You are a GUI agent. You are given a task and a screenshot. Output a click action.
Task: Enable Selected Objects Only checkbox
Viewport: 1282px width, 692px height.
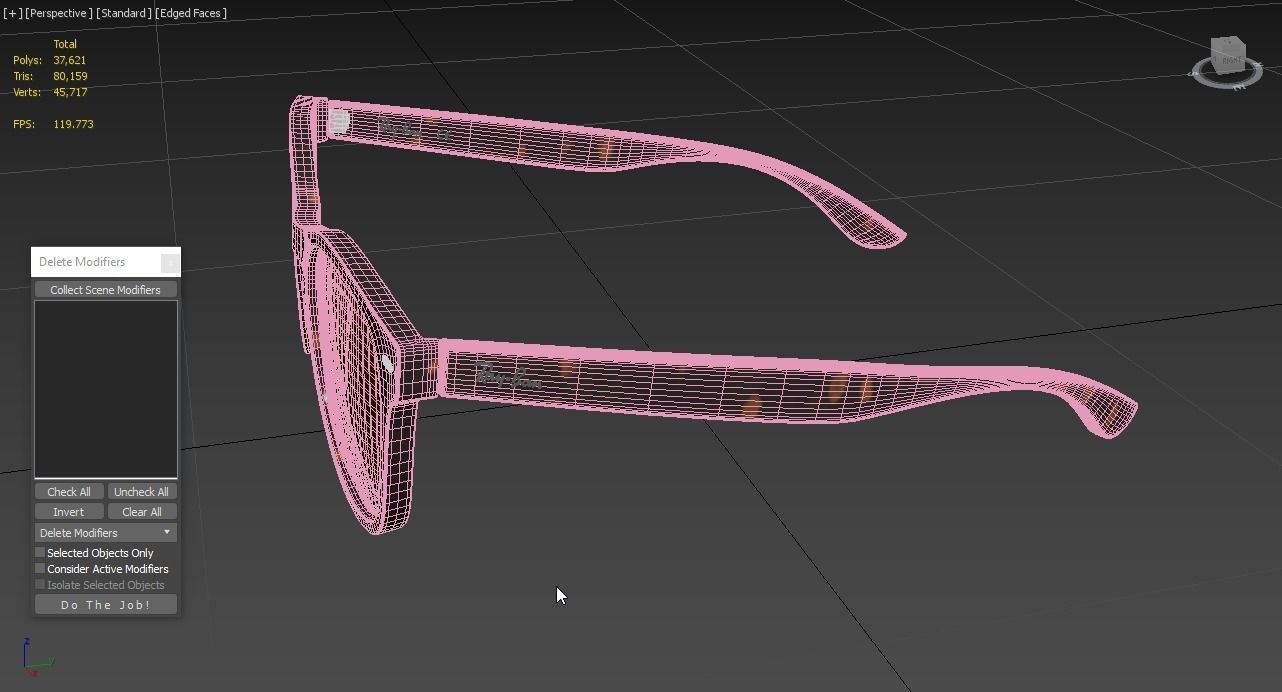click(40, 553)
